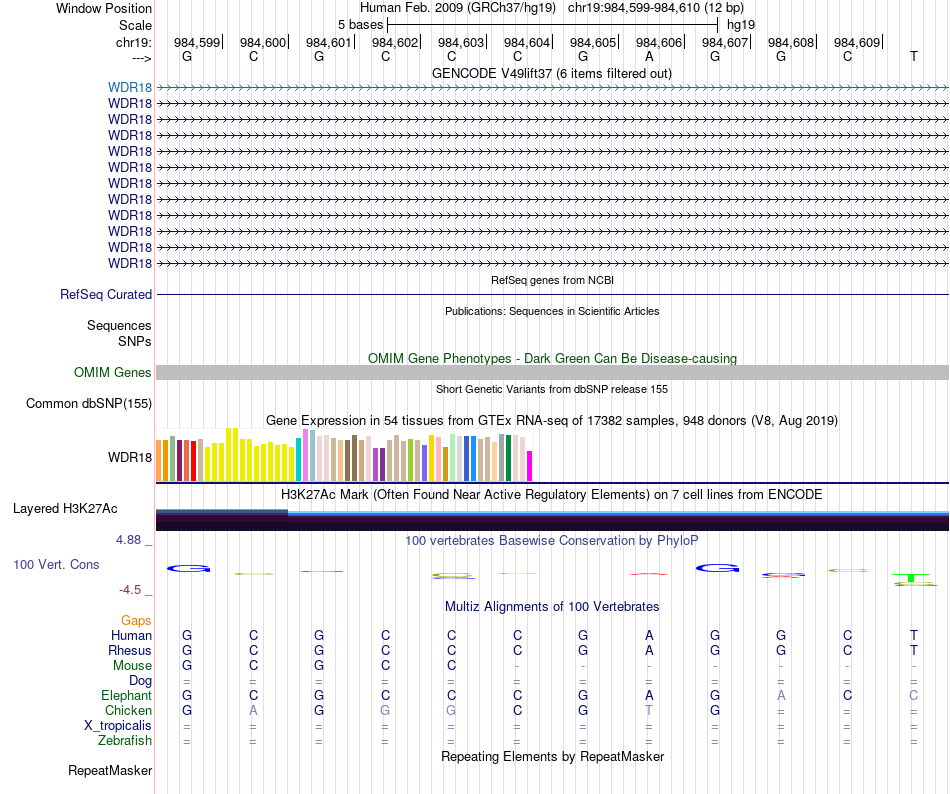
Task: Click the RefSeq Curated intron line
Action: (552, 294)
